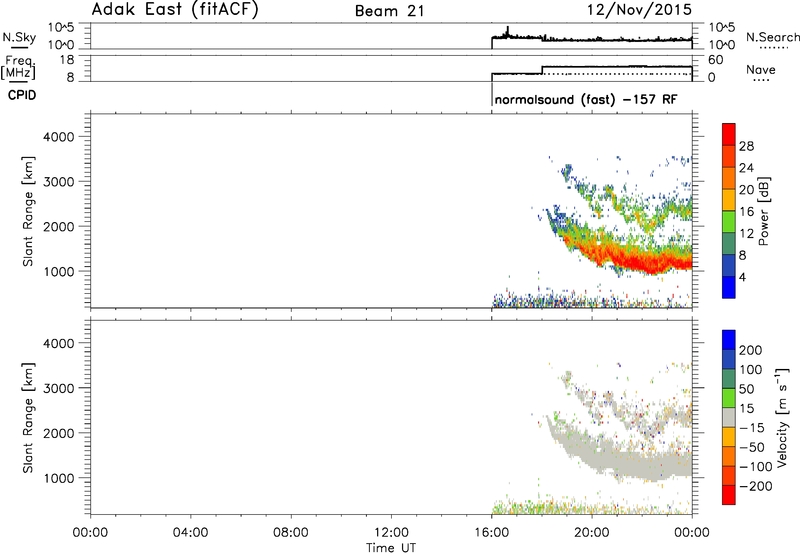Click the 'Velocity [m s⁻¹]' colorbar label

782,417
